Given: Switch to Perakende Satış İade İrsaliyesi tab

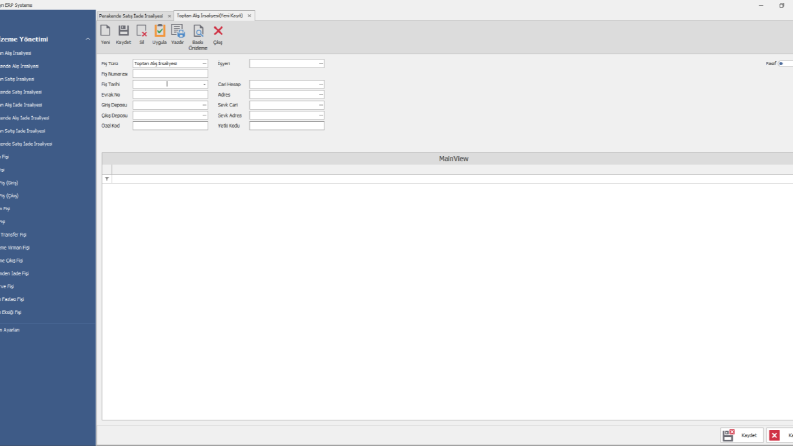Looking at the screenshot, I should [x=131, y=16].
